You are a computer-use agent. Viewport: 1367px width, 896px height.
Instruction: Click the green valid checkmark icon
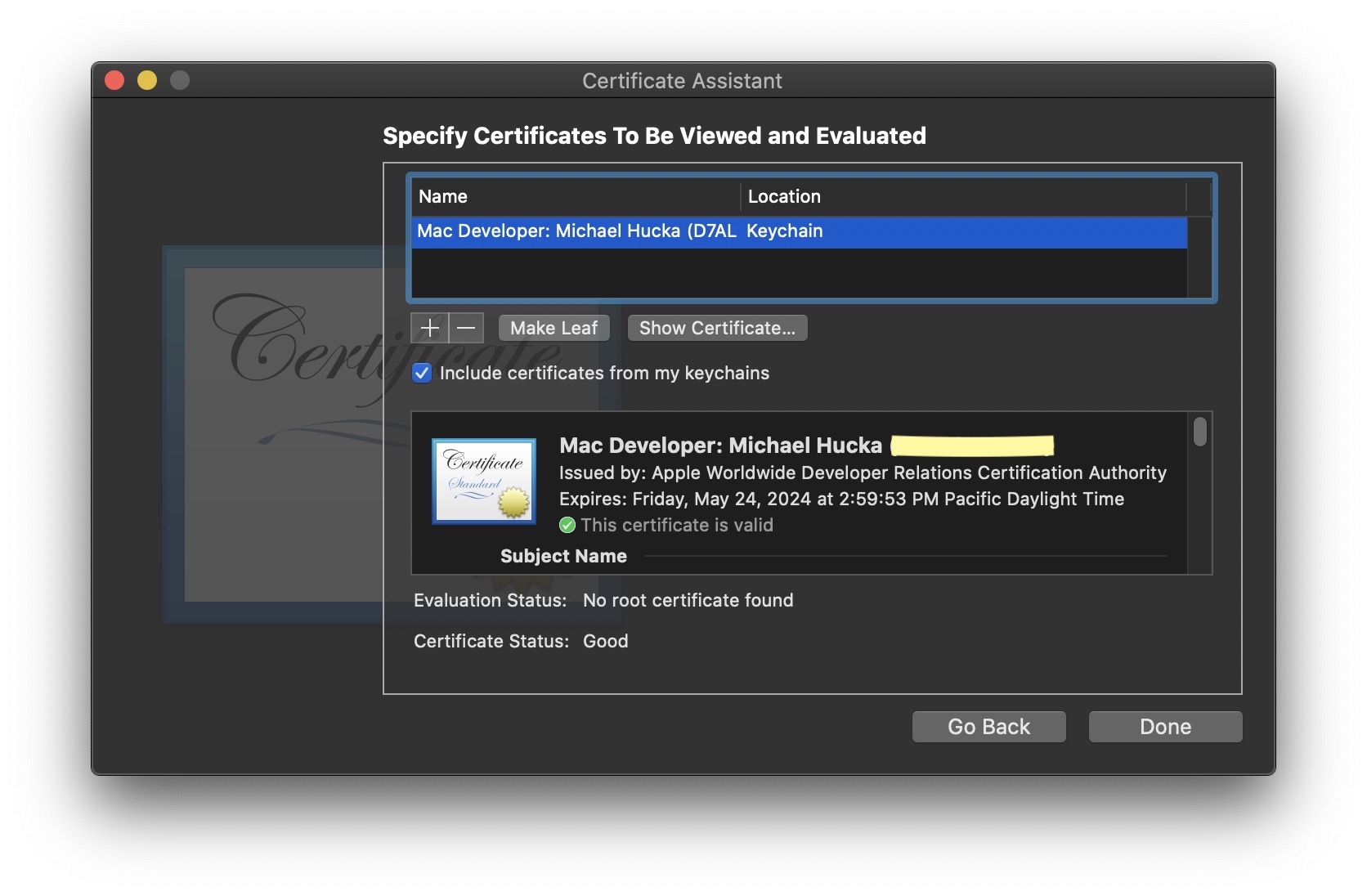tap(567, 525)
